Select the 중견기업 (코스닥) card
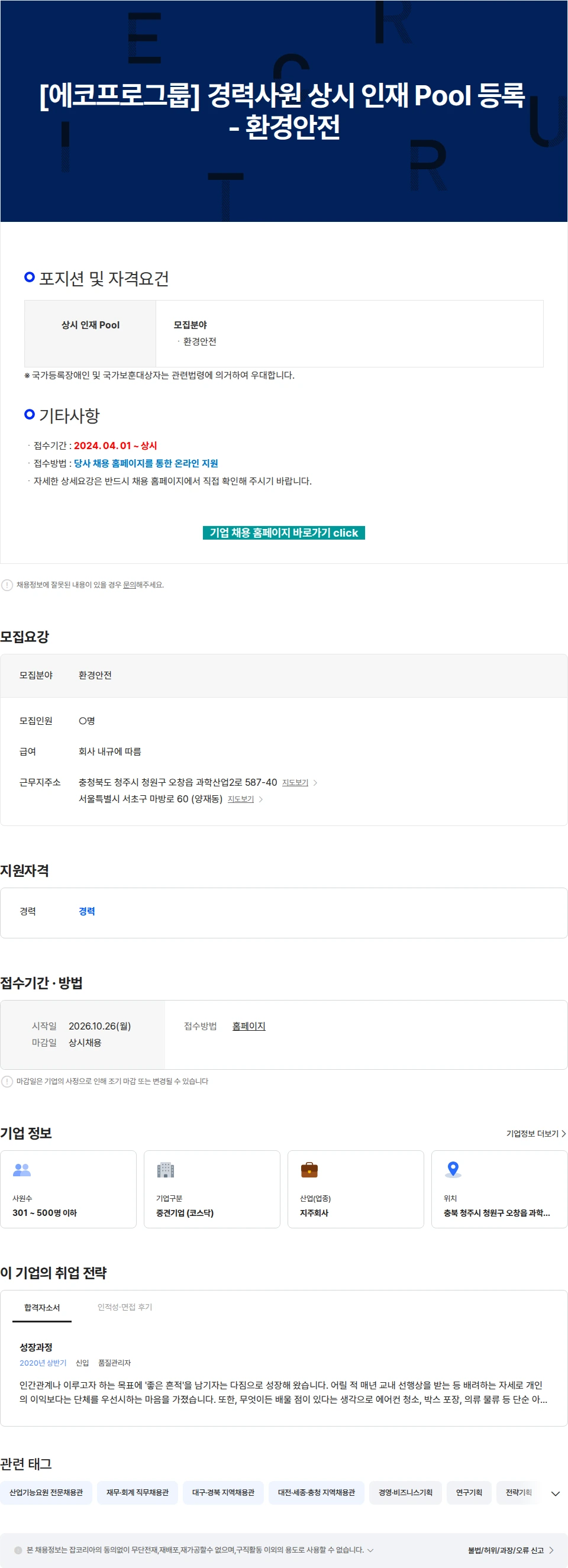Viewport: 568px width, 1568px height. pos(212,1189)
